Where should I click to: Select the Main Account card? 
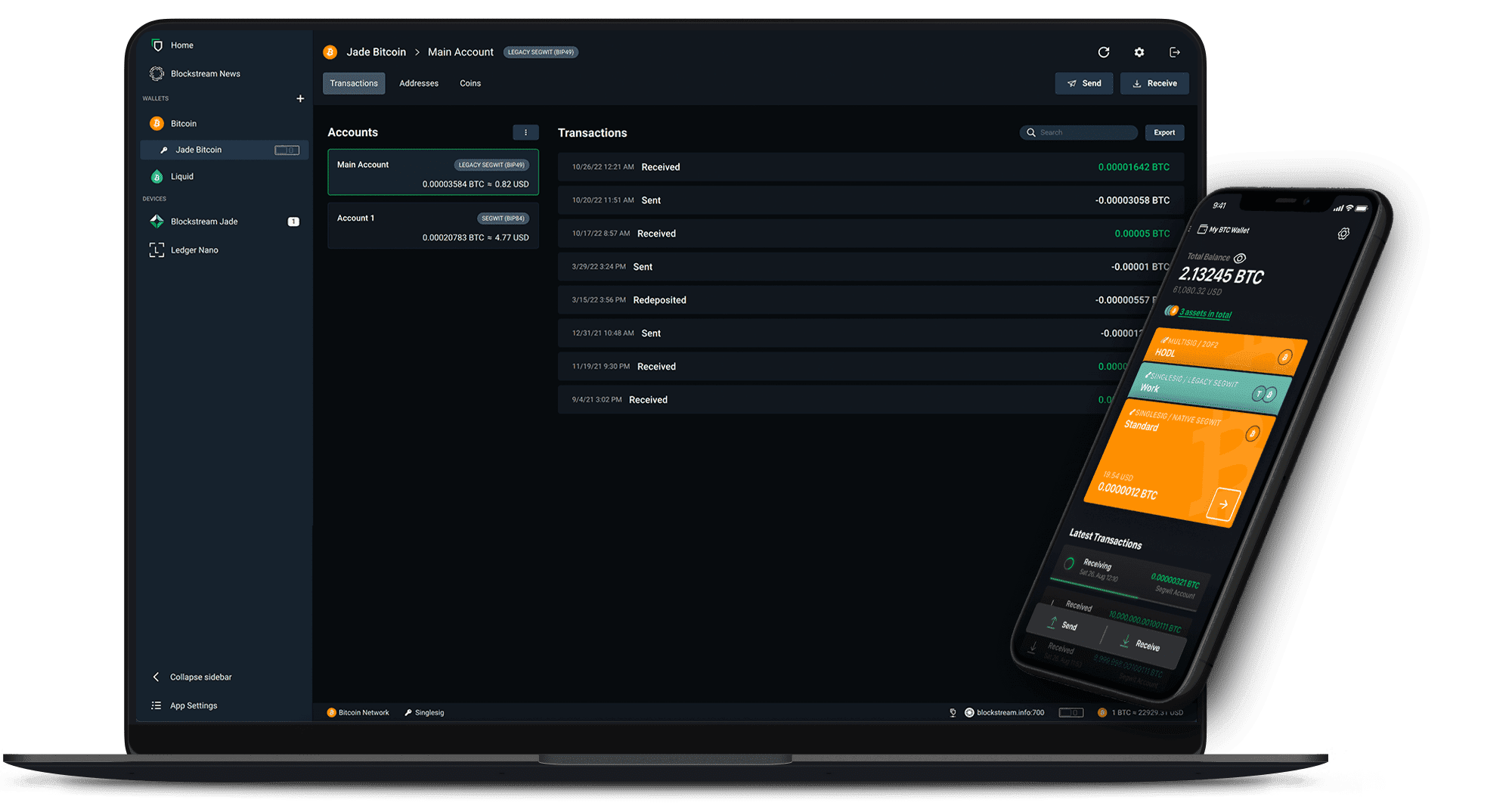coord(433,172)
